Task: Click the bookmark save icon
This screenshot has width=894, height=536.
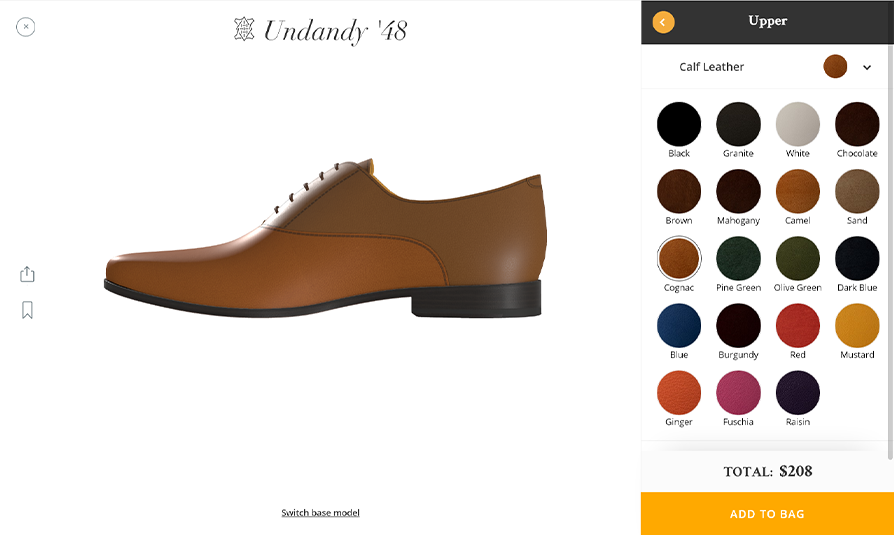Action: 27,310
